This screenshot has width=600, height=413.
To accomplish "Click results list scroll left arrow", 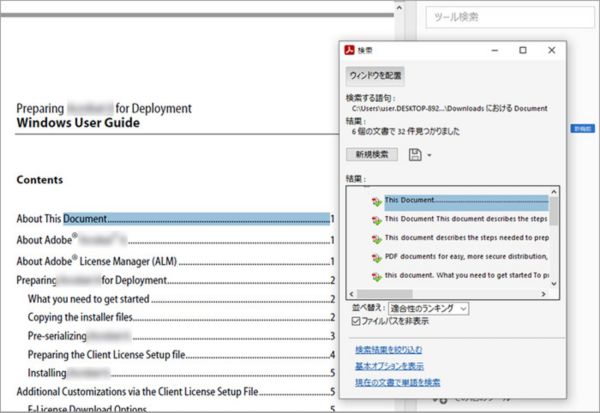I will [x=352, y=294].
